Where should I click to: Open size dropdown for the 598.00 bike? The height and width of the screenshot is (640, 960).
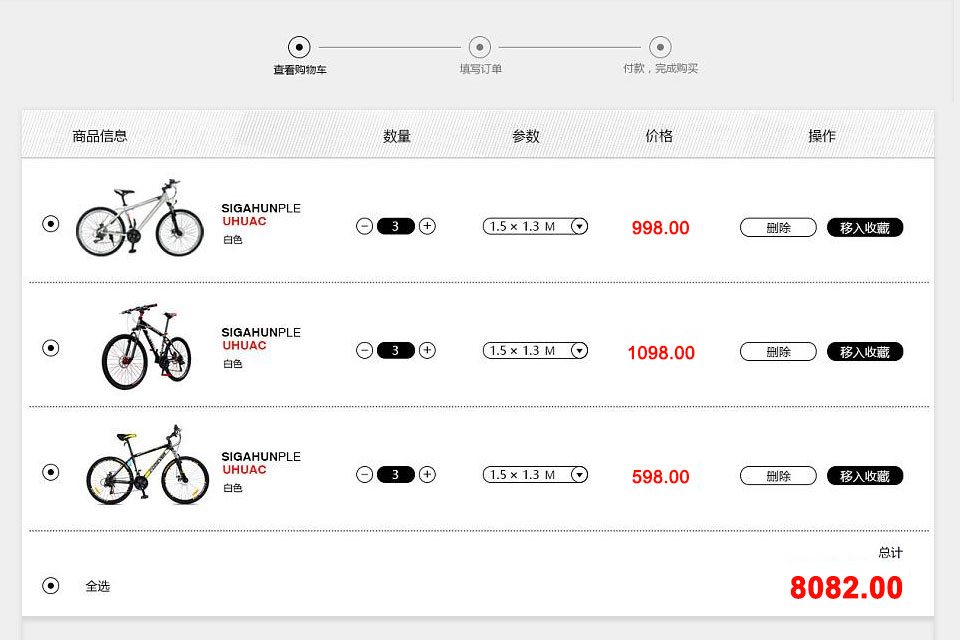pos(578,475)
